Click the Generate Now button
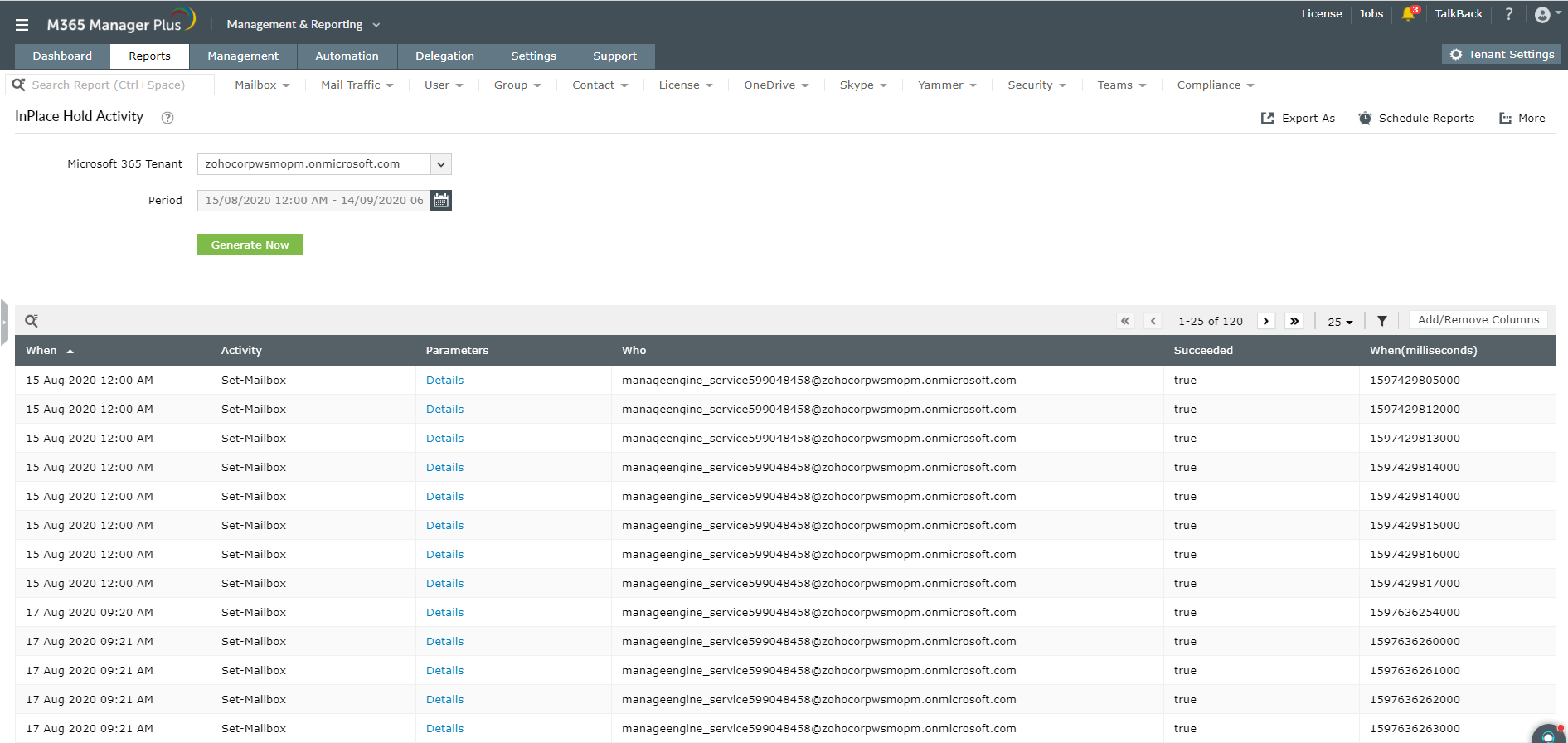The width and height of the screenshot is (1568, 743). (x=250, y=245)
